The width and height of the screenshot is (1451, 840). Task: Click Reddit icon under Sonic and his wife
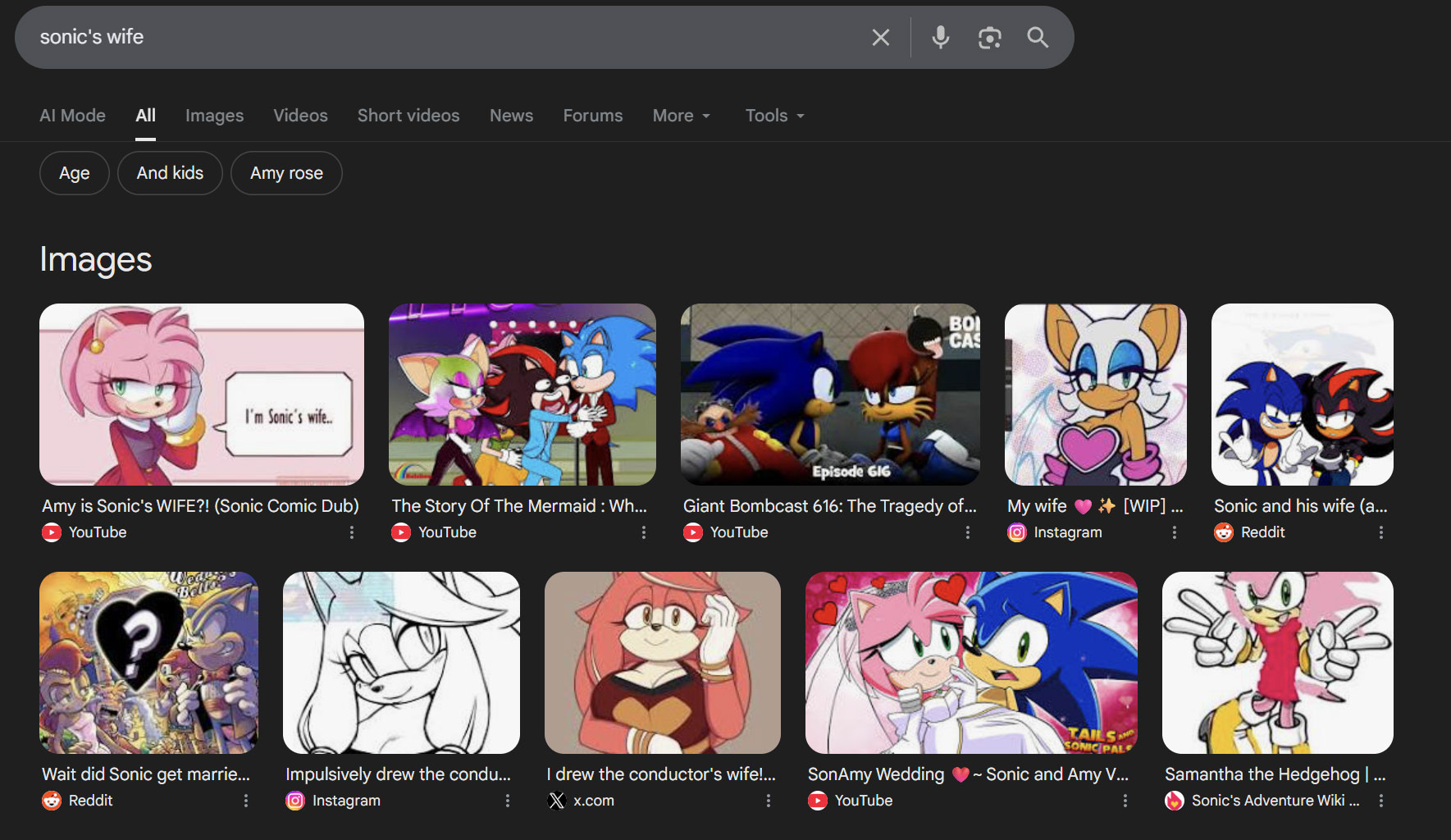coord(1224,532)
